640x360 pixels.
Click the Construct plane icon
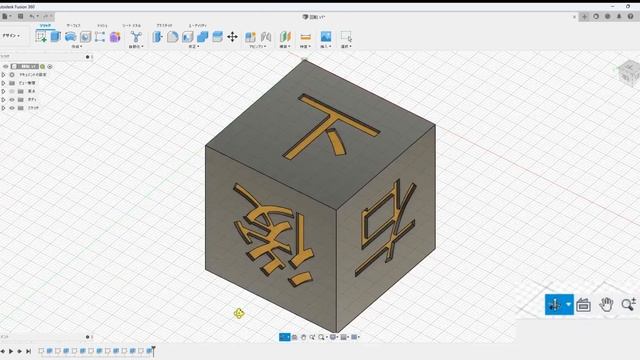click(285, 37)
